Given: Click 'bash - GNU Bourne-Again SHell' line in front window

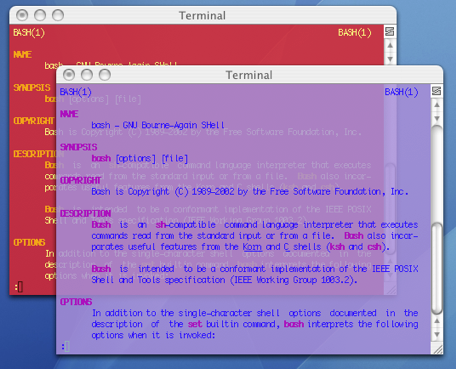Looking at the screenshot, I should 158,125.
